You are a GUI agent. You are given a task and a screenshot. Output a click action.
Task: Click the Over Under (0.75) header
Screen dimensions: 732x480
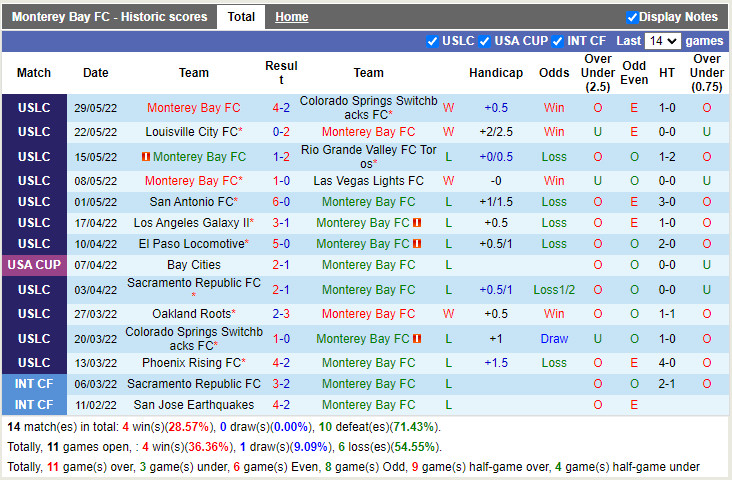(707, 73)
